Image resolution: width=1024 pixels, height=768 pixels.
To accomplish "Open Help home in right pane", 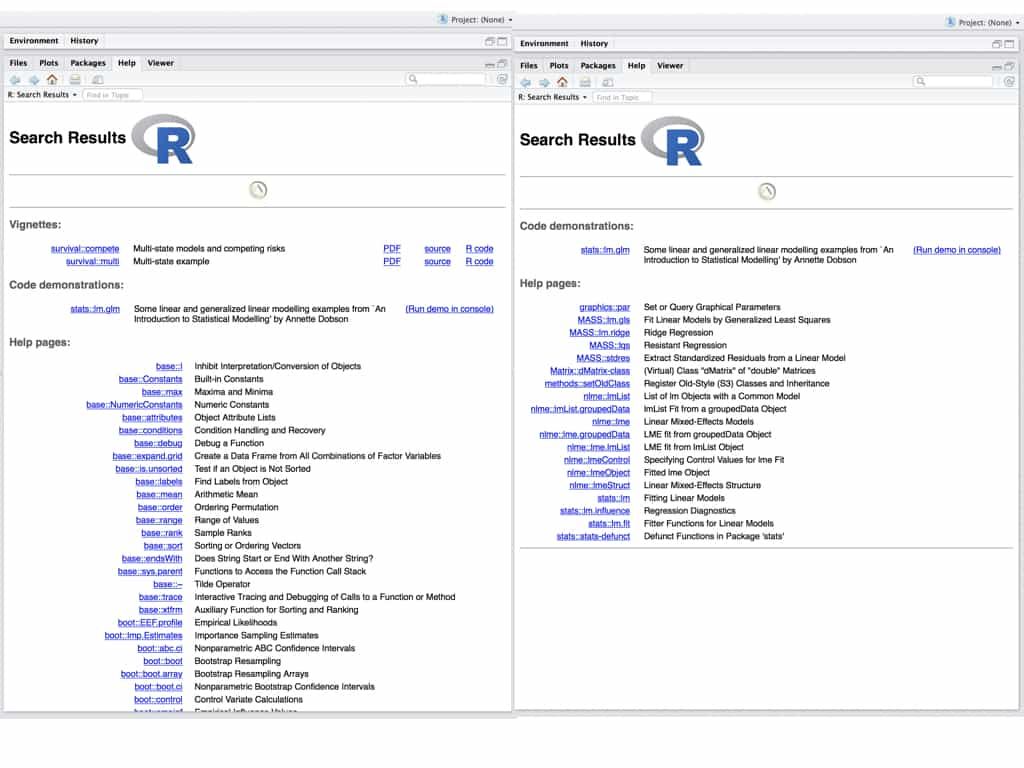I will [562, 82].
